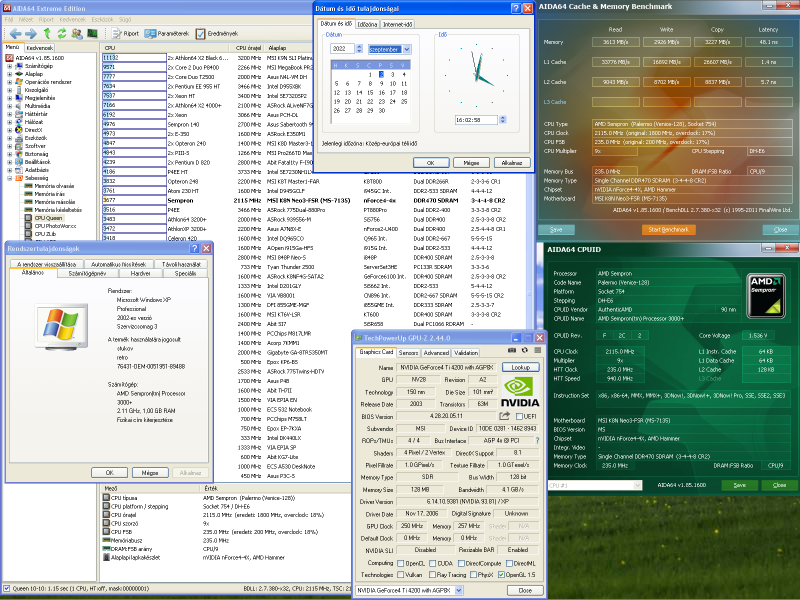
Task: Click the Lookup button in GPU-Z
Action: (x=520, y=367)
